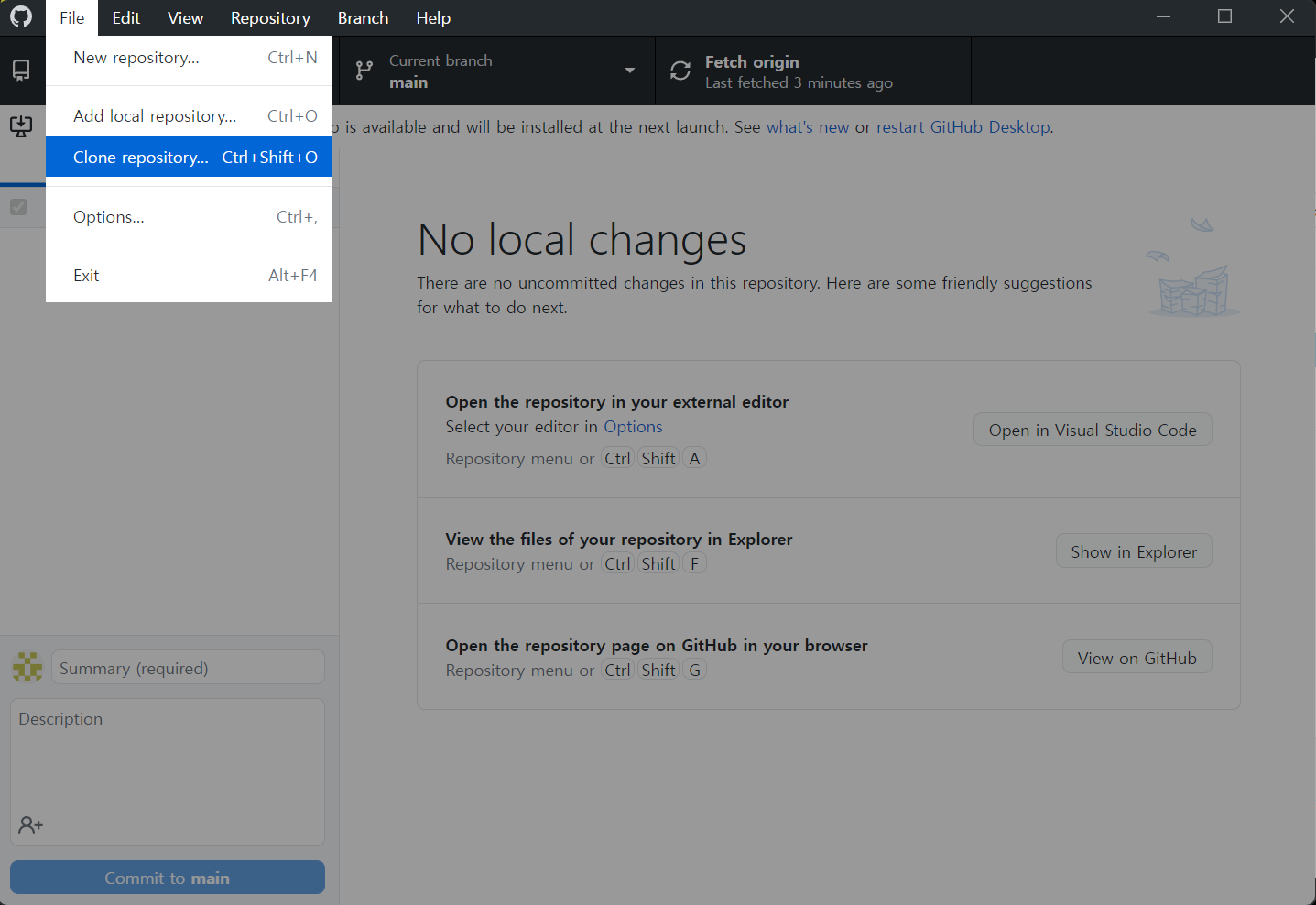Click the branch icon beside Current branch
This screenshot has height=905, width=1316.
(x=364, y=71)
